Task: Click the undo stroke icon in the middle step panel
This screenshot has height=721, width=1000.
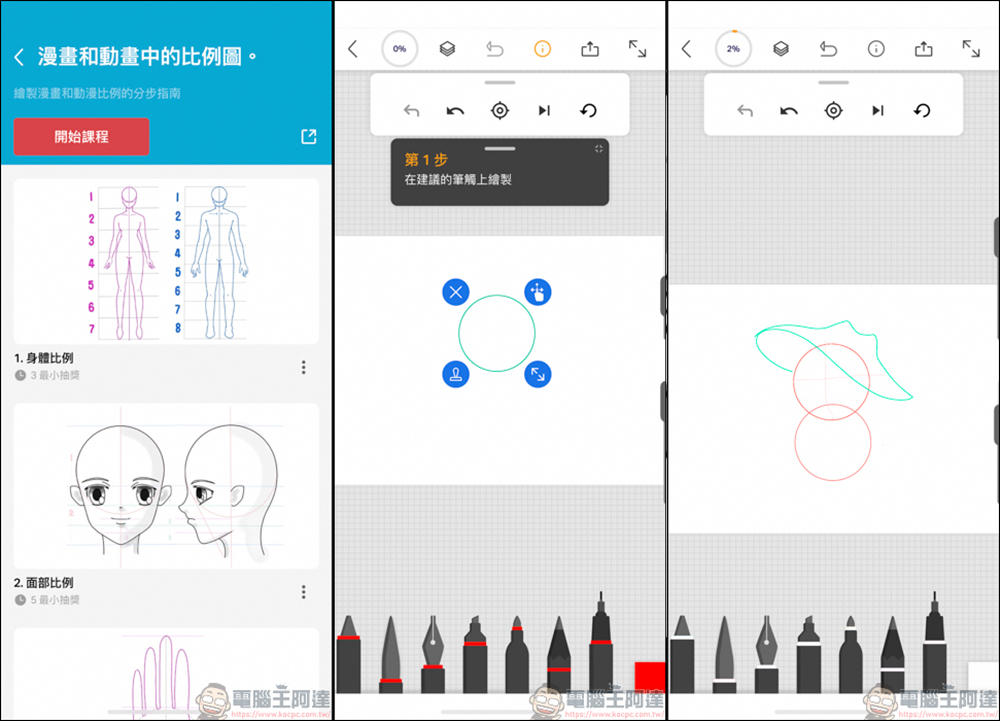Action: [455, 111]
